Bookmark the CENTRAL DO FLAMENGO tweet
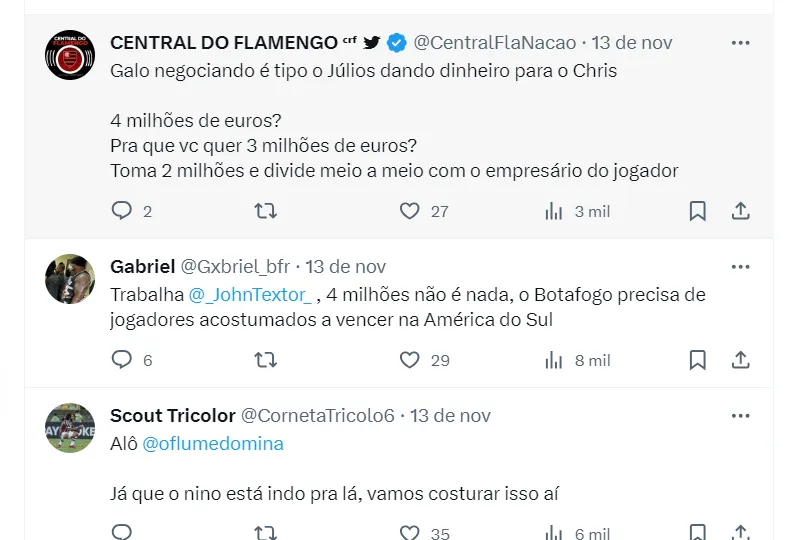 pos(698,211)
